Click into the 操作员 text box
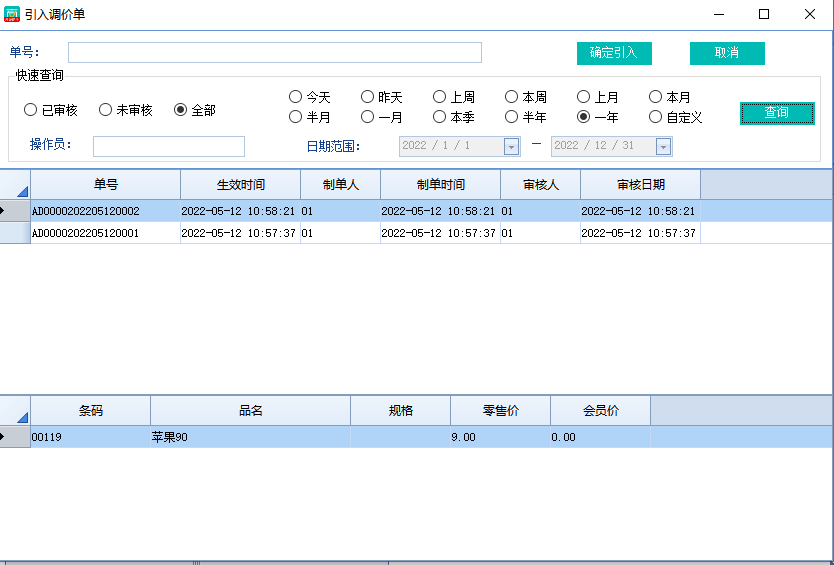 (x=168, y=147)
